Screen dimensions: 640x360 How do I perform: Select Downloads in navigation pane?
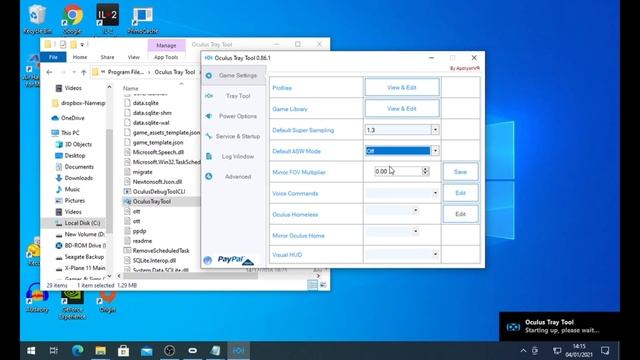point(78,178)
